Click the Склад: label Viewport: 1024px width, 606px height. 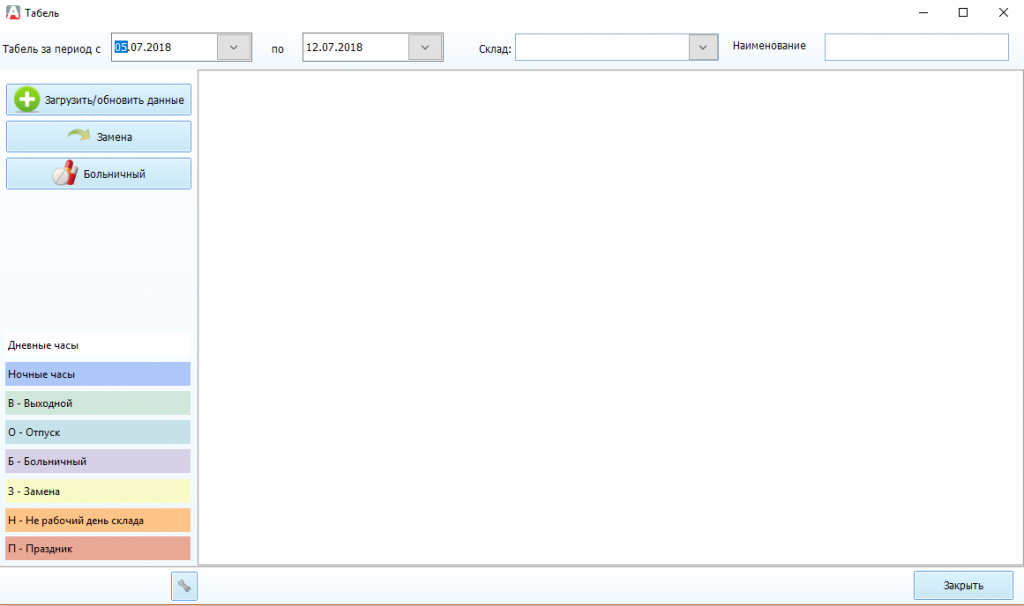pos(495,49)
